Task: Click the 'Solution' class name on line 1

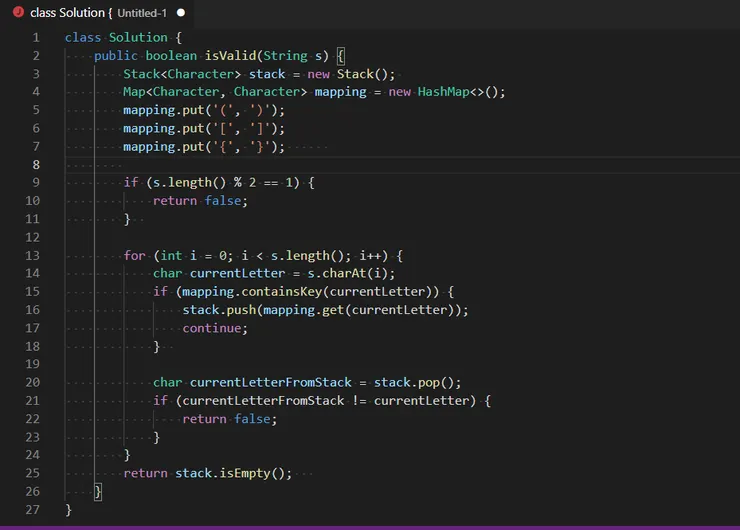Action: point(138,38)
